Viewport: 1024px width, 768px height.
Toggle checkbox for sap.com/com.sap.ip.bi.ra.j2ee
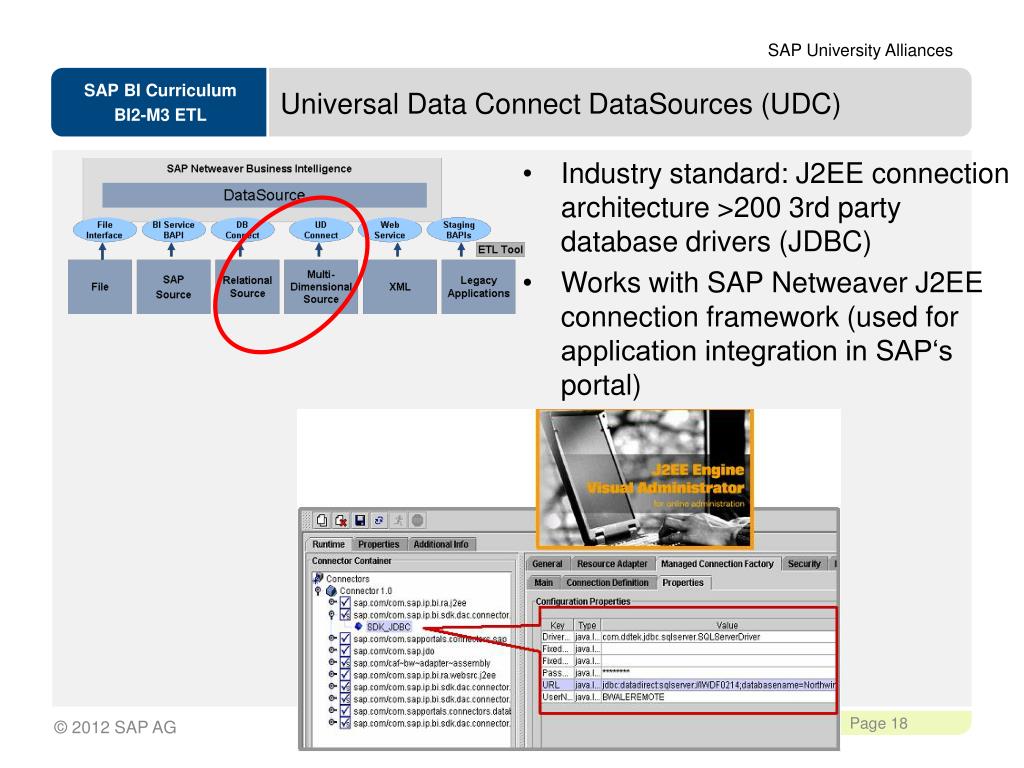point(345,603)
